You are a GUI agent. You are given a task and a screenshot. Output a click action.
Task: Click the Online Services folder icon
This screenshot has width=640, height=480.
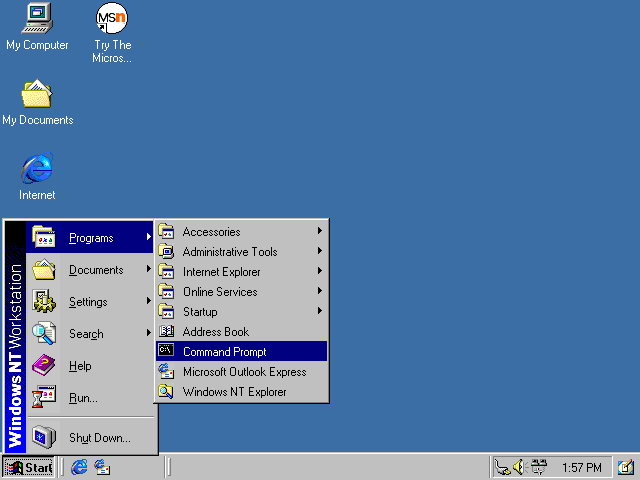click(166, 291)
